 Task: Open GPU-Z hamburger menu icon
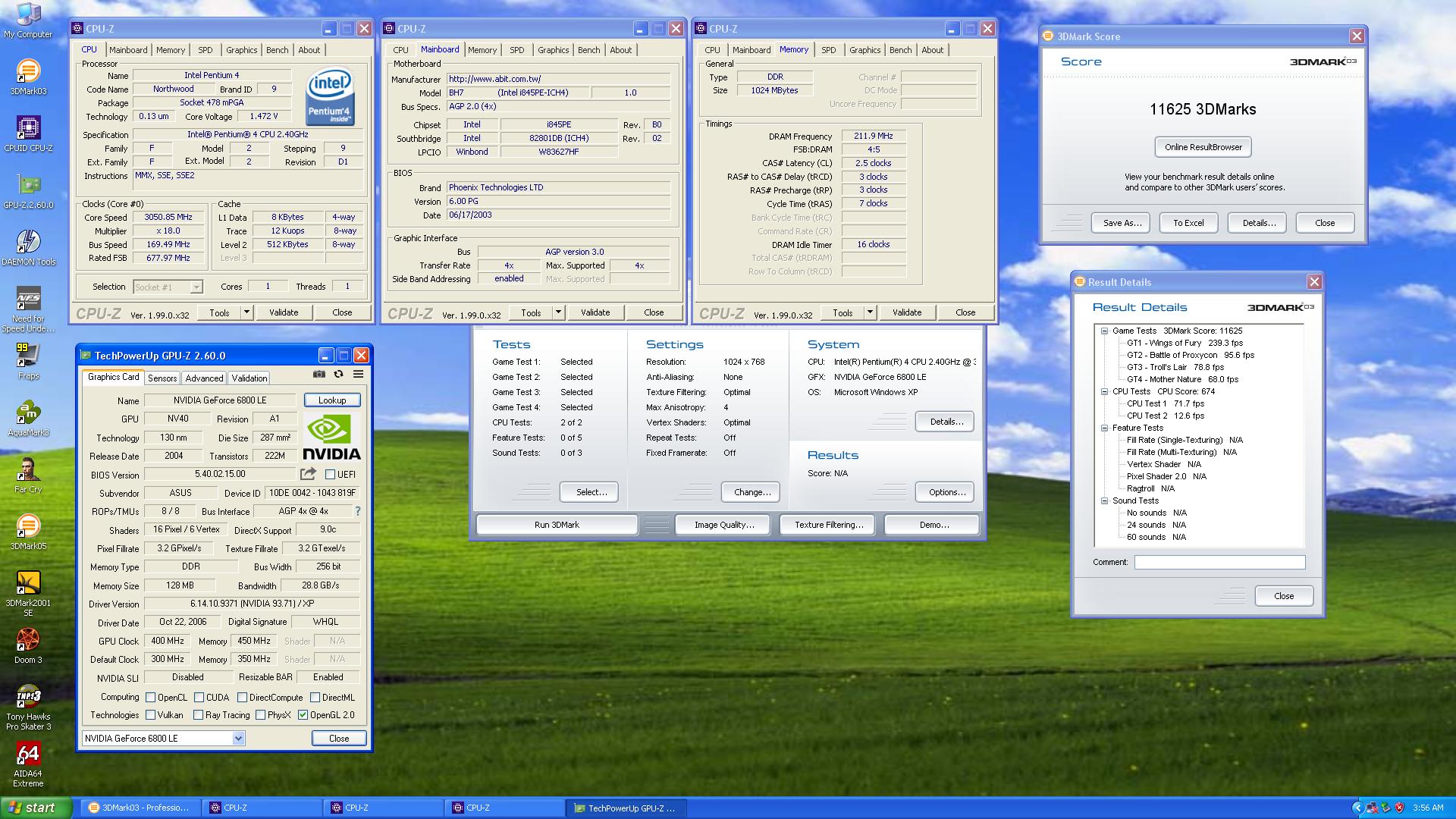click(358, 374)
